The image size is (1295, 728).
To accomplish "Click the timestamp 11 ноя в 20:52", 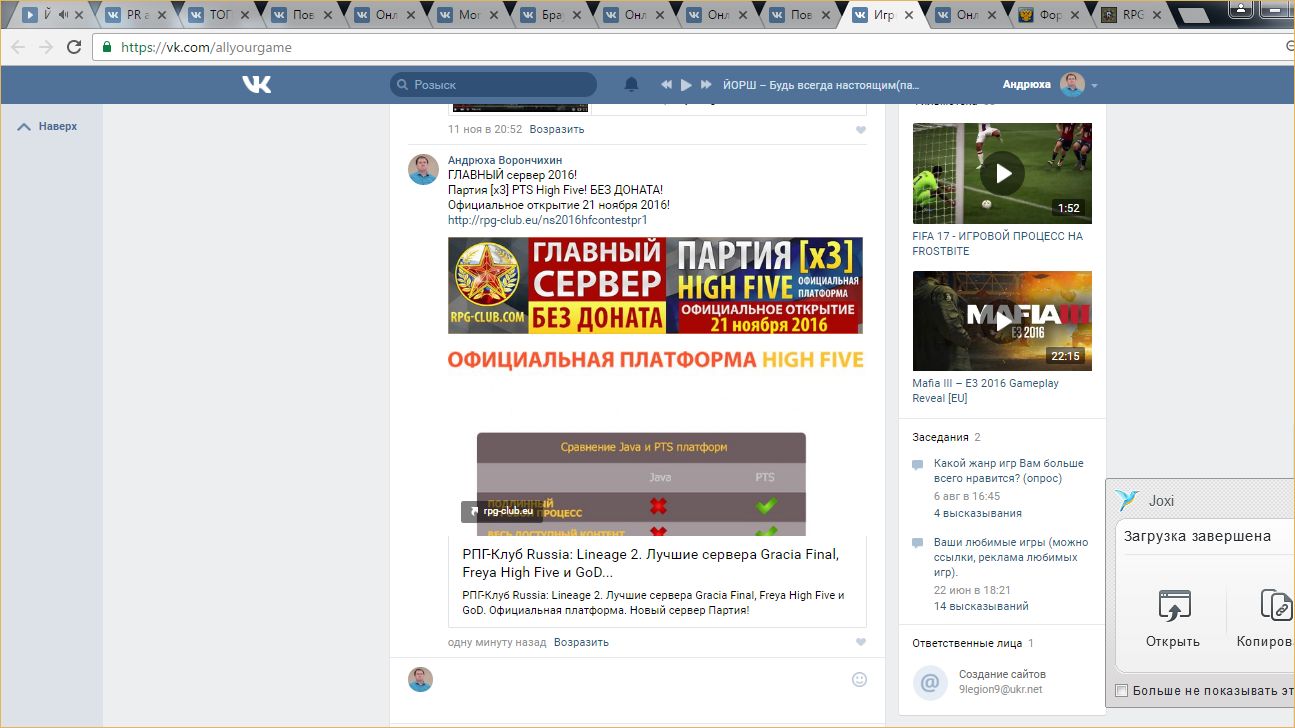I will click(x=485, y=129).
